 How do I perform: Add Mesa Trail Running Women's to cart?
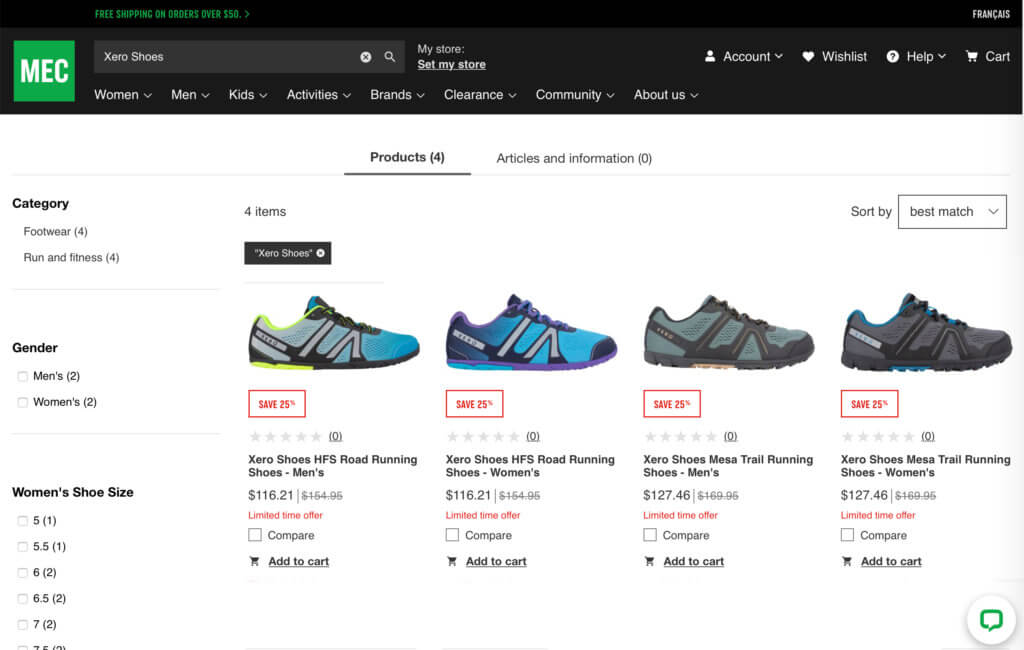coord(891,561)
